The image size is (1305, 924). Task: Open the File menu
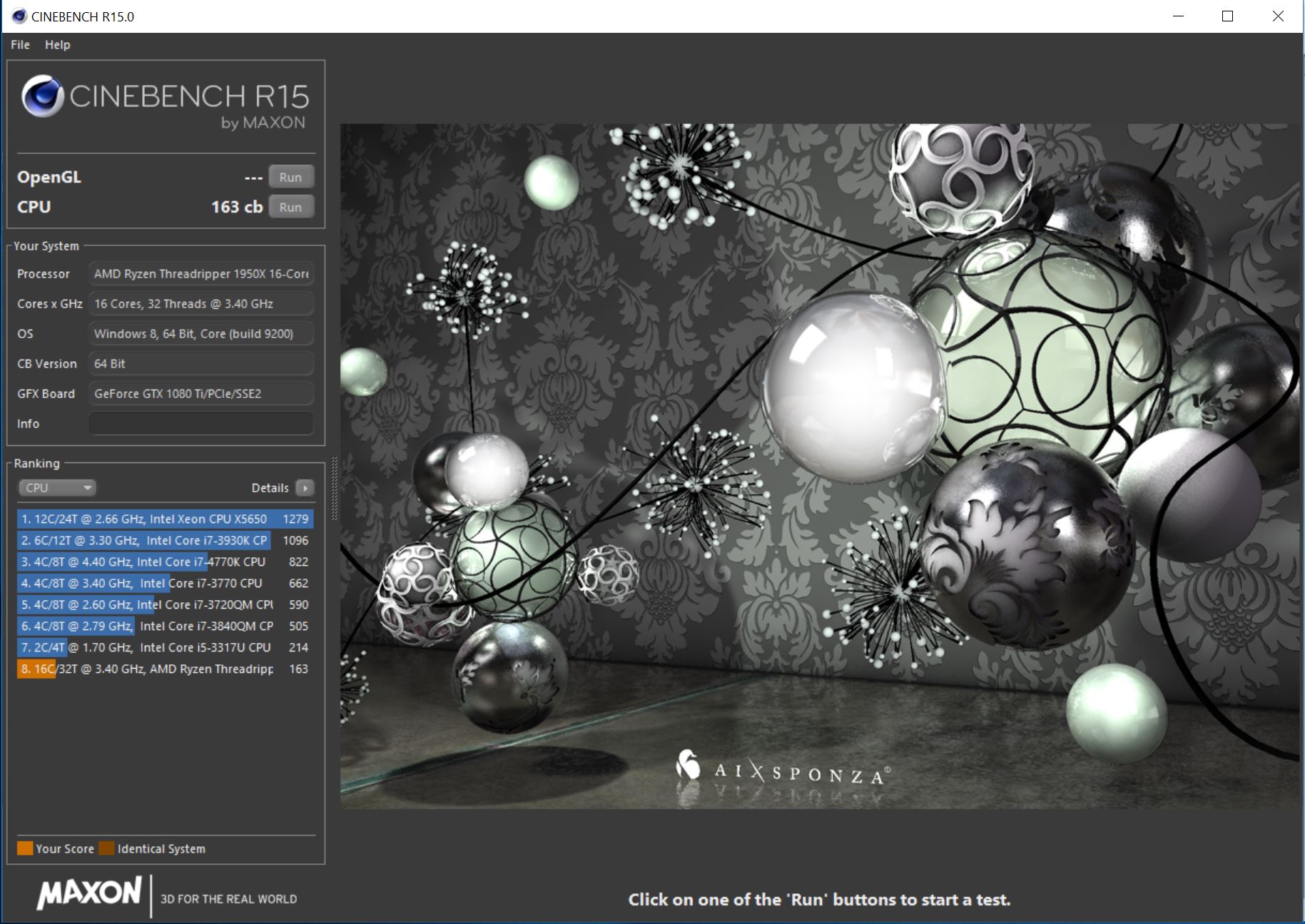tap(20, 44)
